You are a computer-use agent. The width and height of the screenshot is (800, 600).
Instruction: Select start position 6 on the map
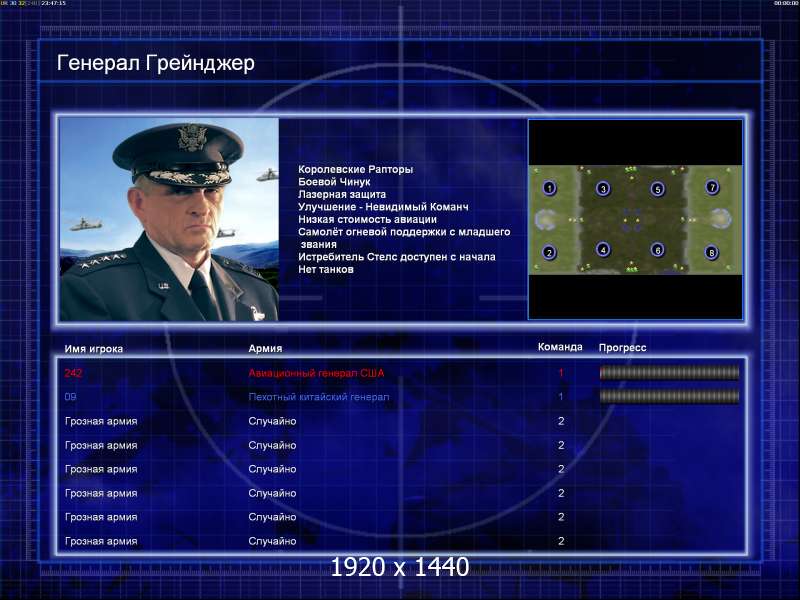pos(657,249)
